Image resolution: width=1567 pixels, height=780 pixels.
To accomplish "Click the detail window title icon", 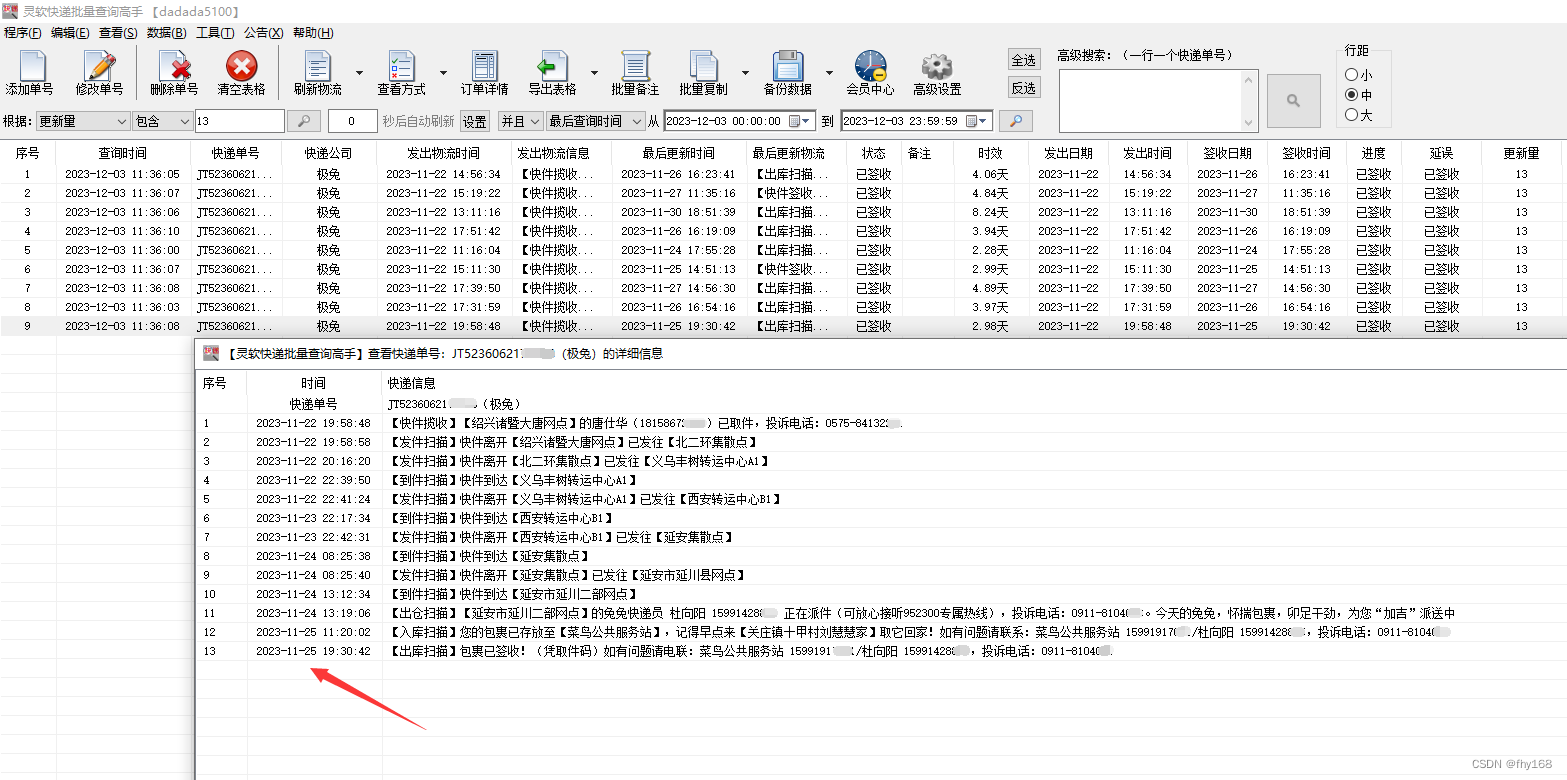I will click(211, 353).
